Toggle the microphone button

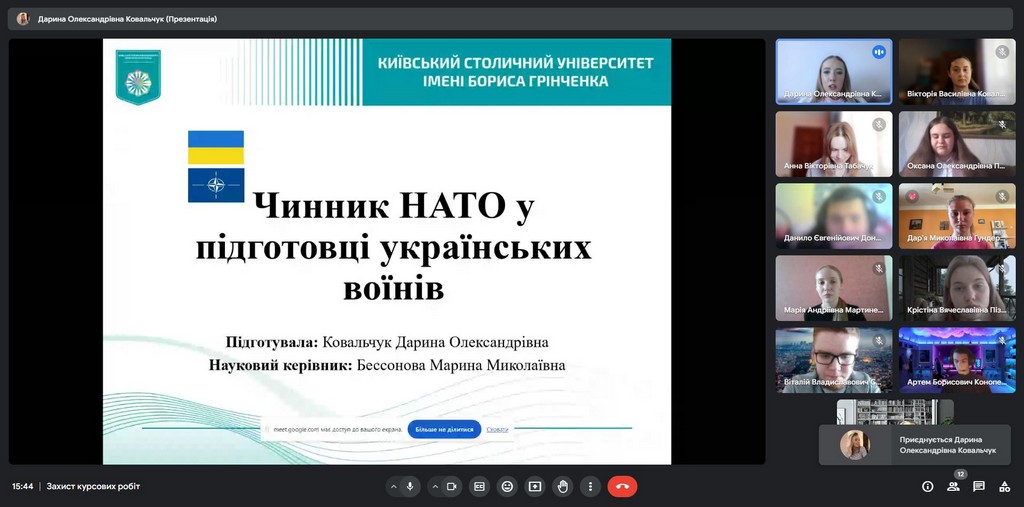(410, 486)
